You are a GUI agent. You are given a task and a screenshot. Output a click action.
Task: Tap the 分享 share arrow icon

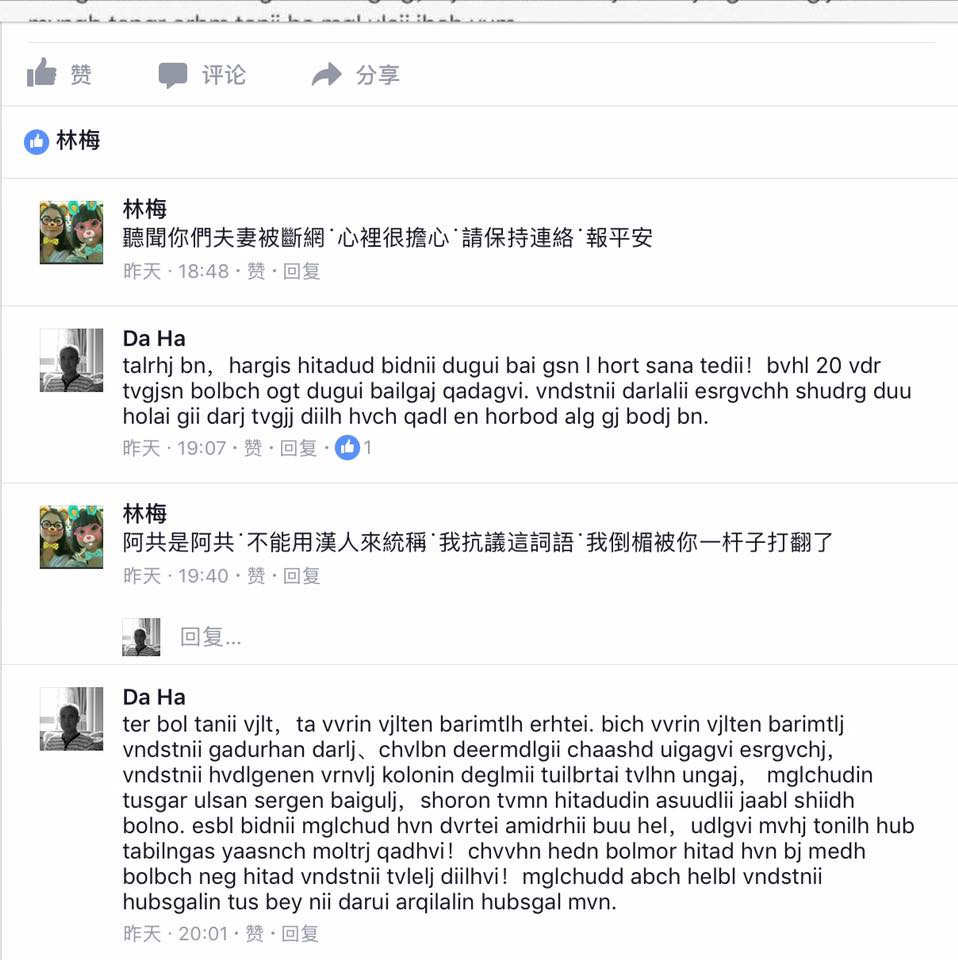click(326, 75)
